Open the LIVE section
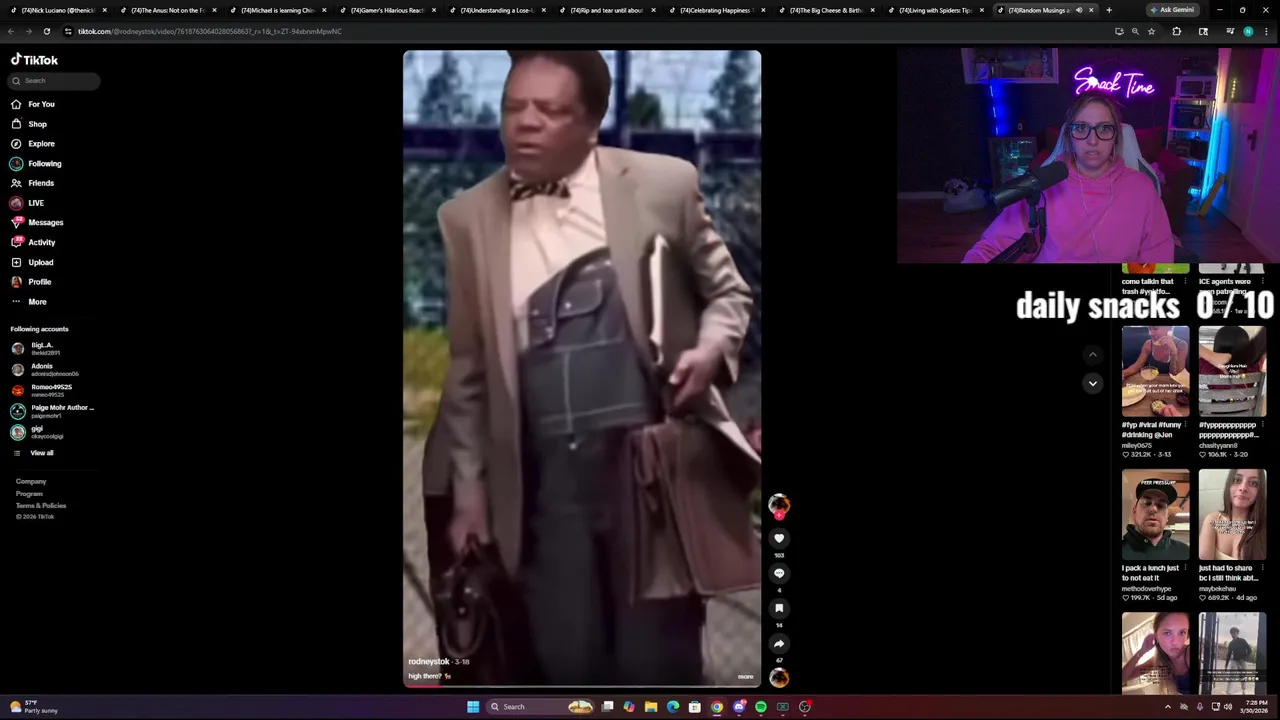Screen dimensions: 1280x720 (28, 203)
